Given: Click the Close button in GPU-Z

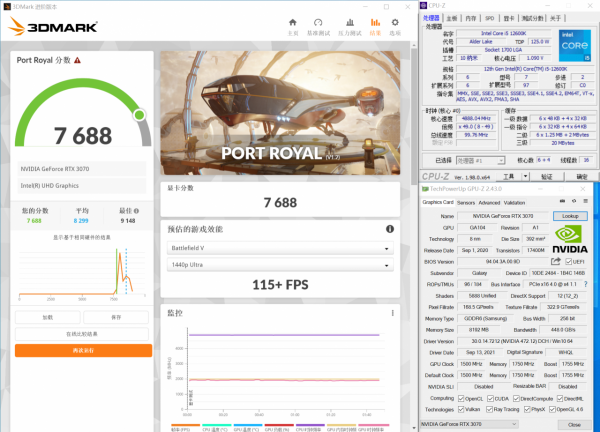Looking at the screenshot, I should (x=574, y=424).
